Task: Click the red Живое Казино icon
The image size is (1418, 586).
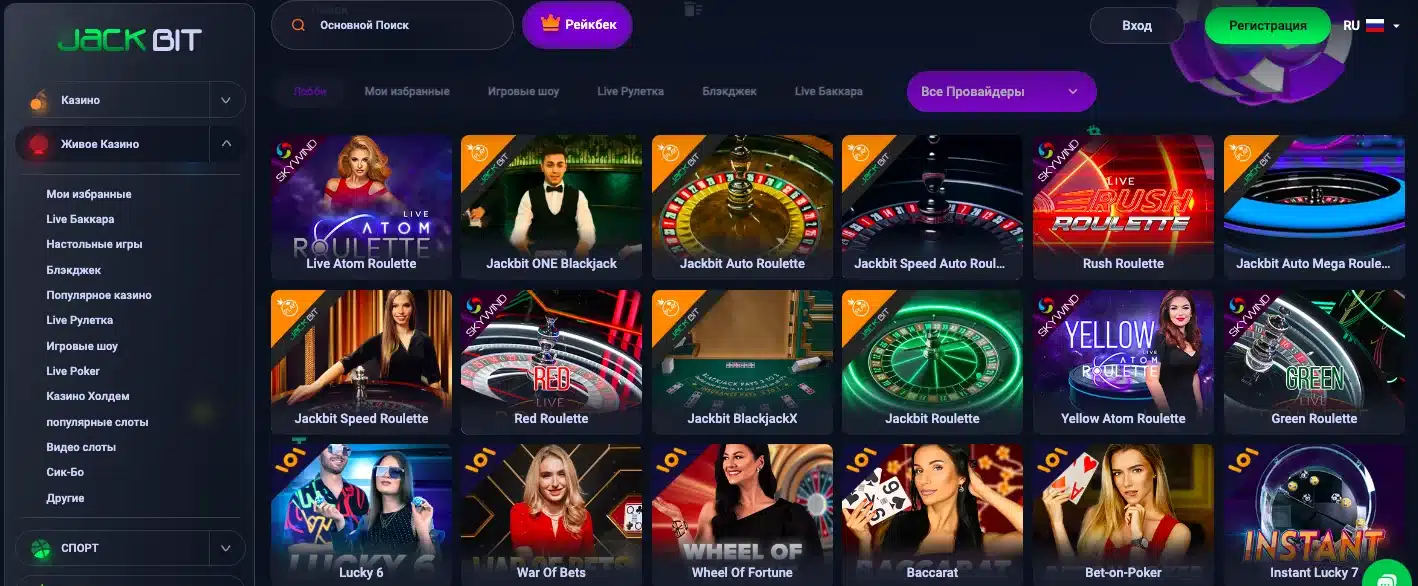Action: click(x=39, y=144)
